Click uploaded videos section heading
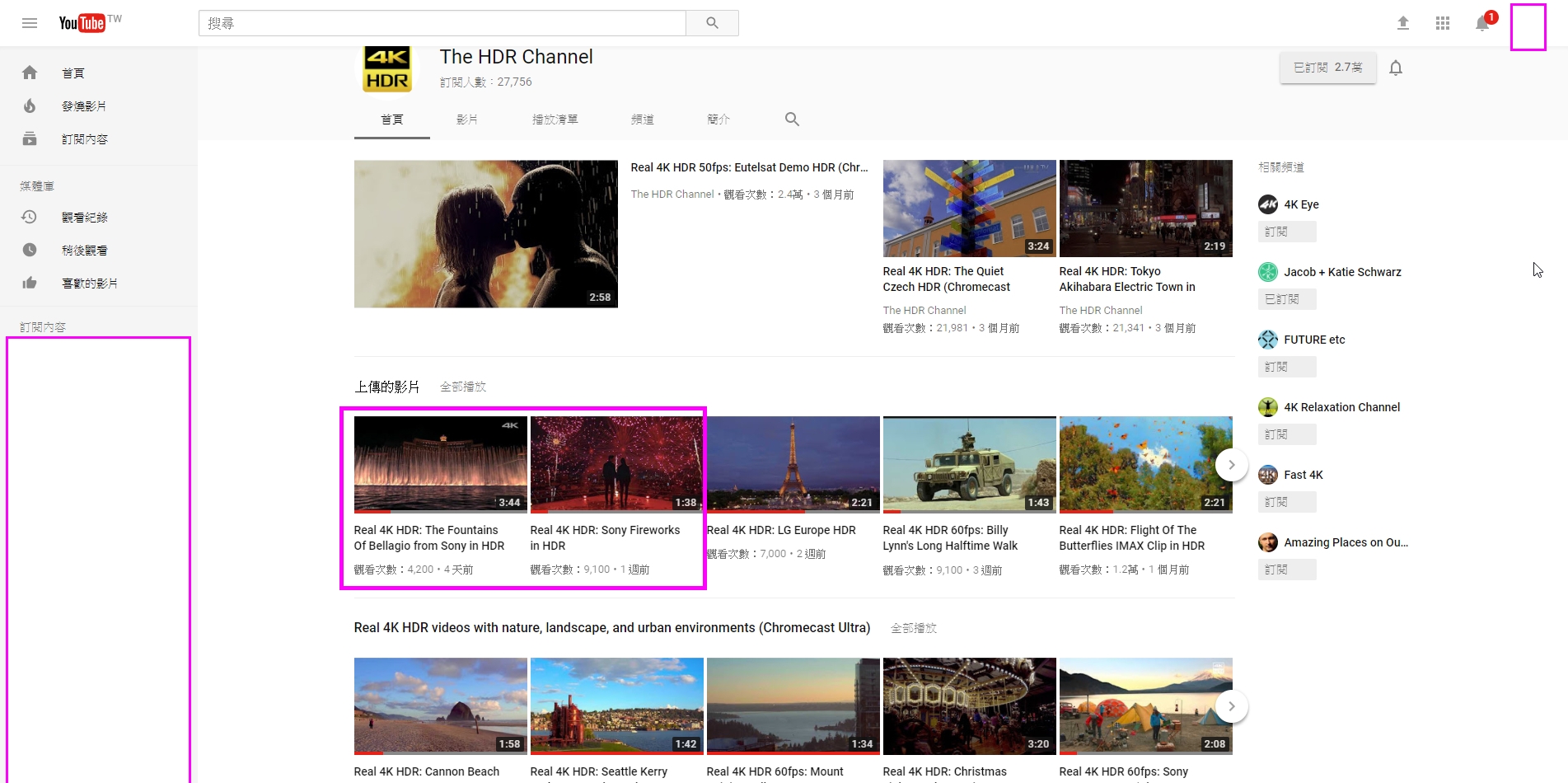Viewport: 1568px width, 783px height. click(386, 387)
